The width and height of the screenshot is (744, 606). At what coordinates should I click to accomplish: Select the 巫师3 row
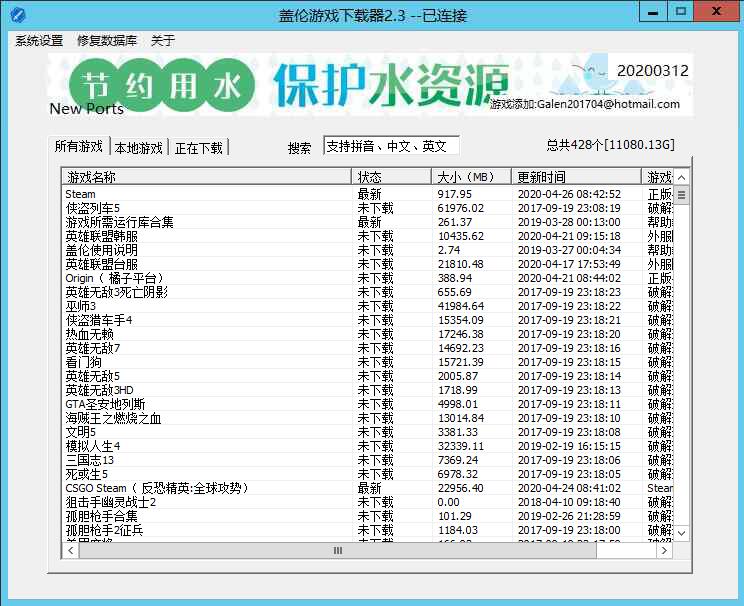[x=368, y=306]
